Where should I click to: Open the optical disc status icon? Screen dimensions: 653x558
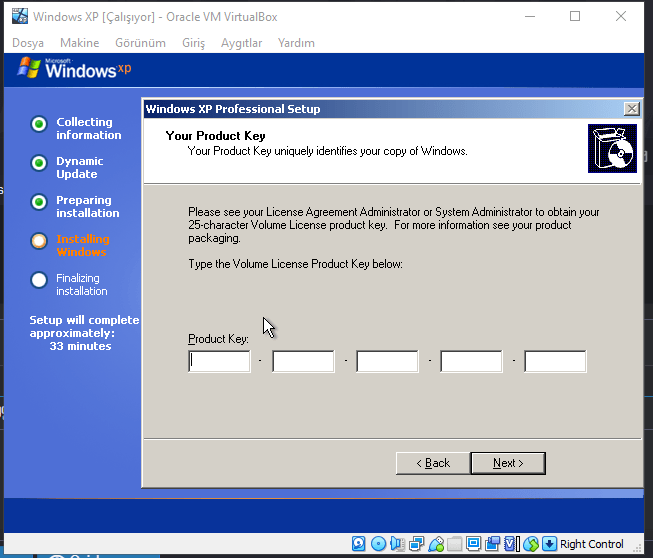pos(378,544)
